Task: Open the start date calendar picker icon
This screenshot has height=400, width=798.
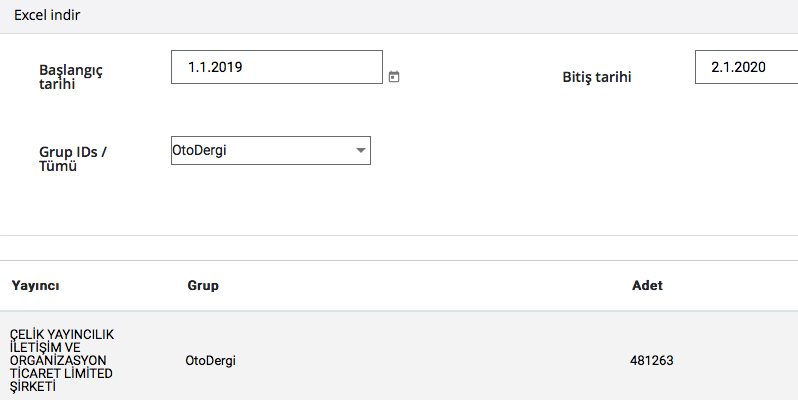Action: [394, 76]
